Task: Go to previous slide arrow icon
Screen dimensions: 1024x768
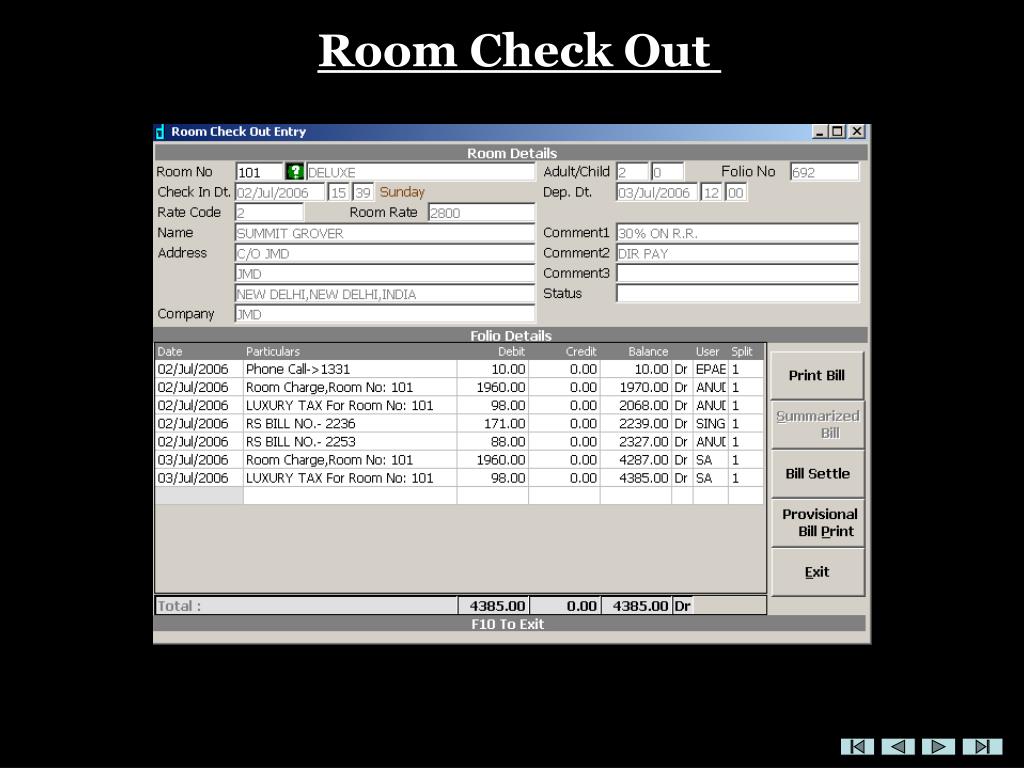Action: [898, 746]
